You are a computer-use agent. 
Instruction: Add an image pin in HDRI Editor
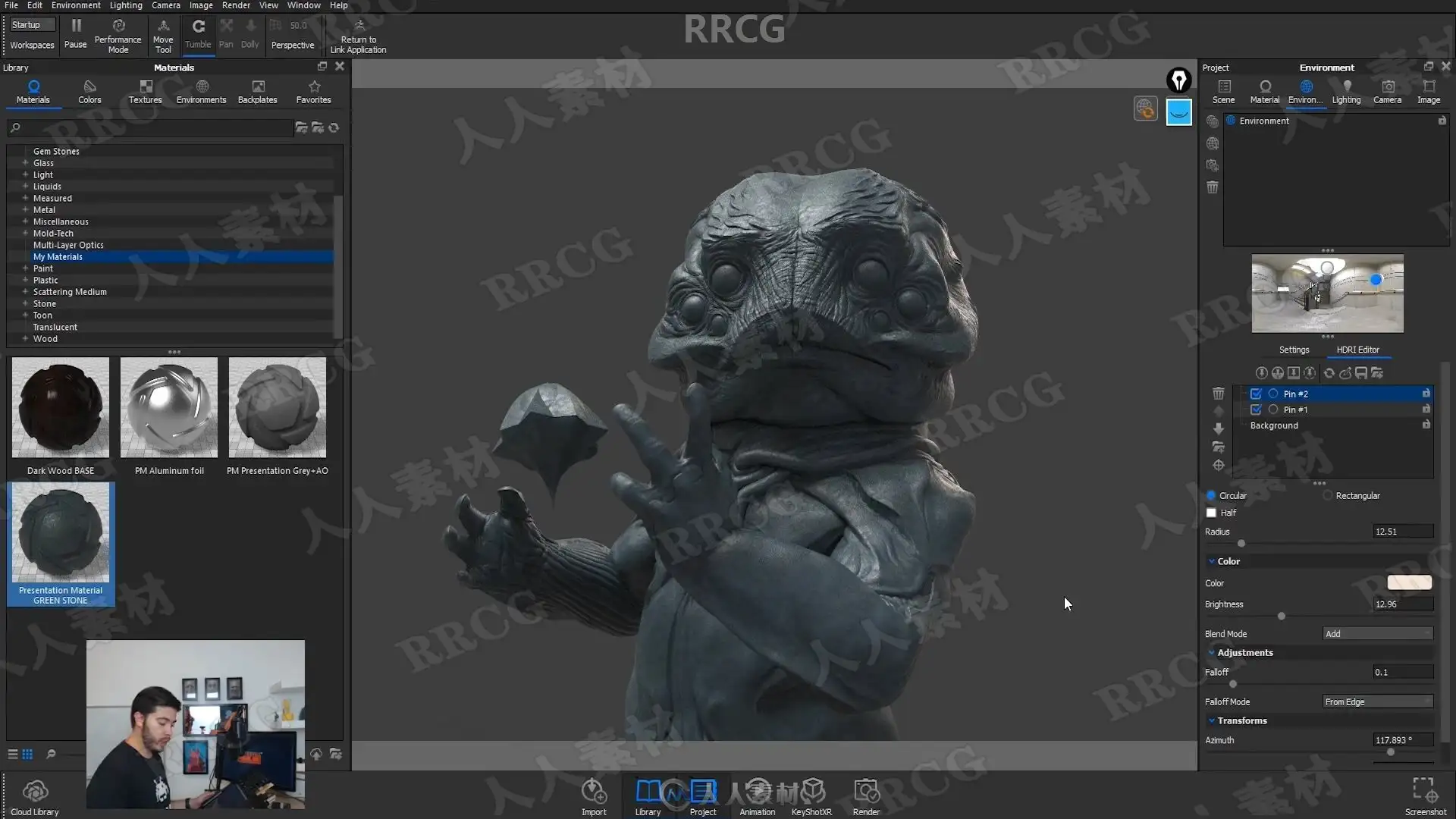[x=1294, y=373]
